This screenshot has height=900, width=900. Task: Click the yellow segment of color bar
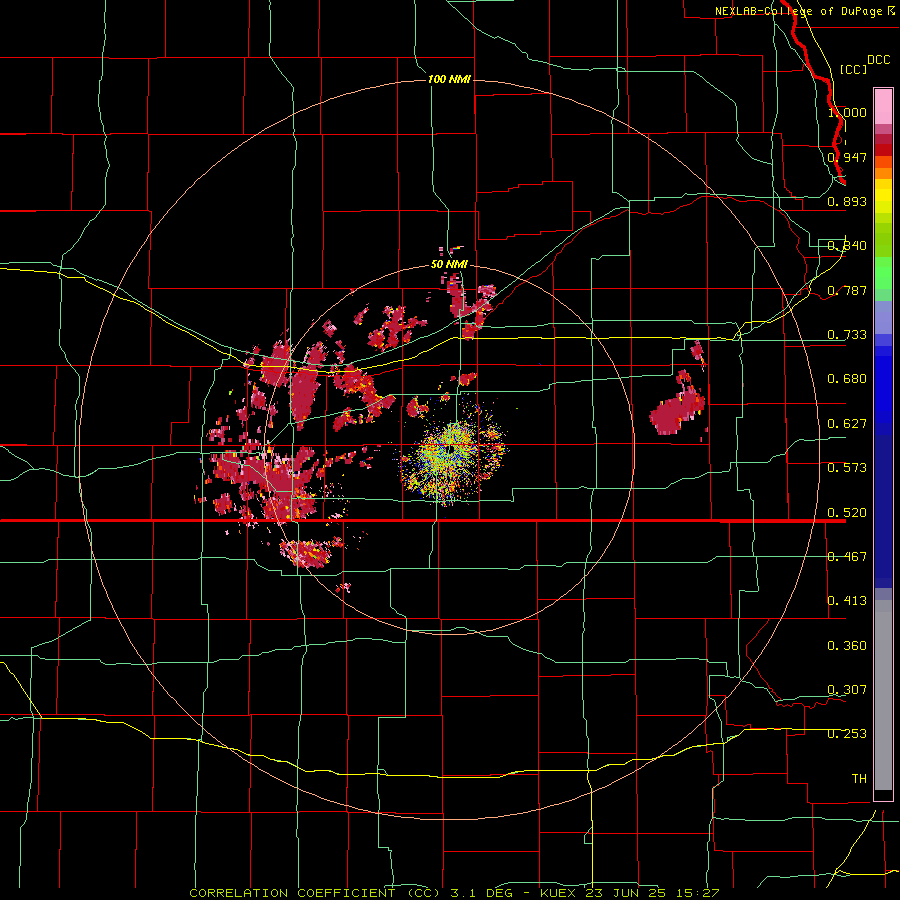[x=883, y=197]
